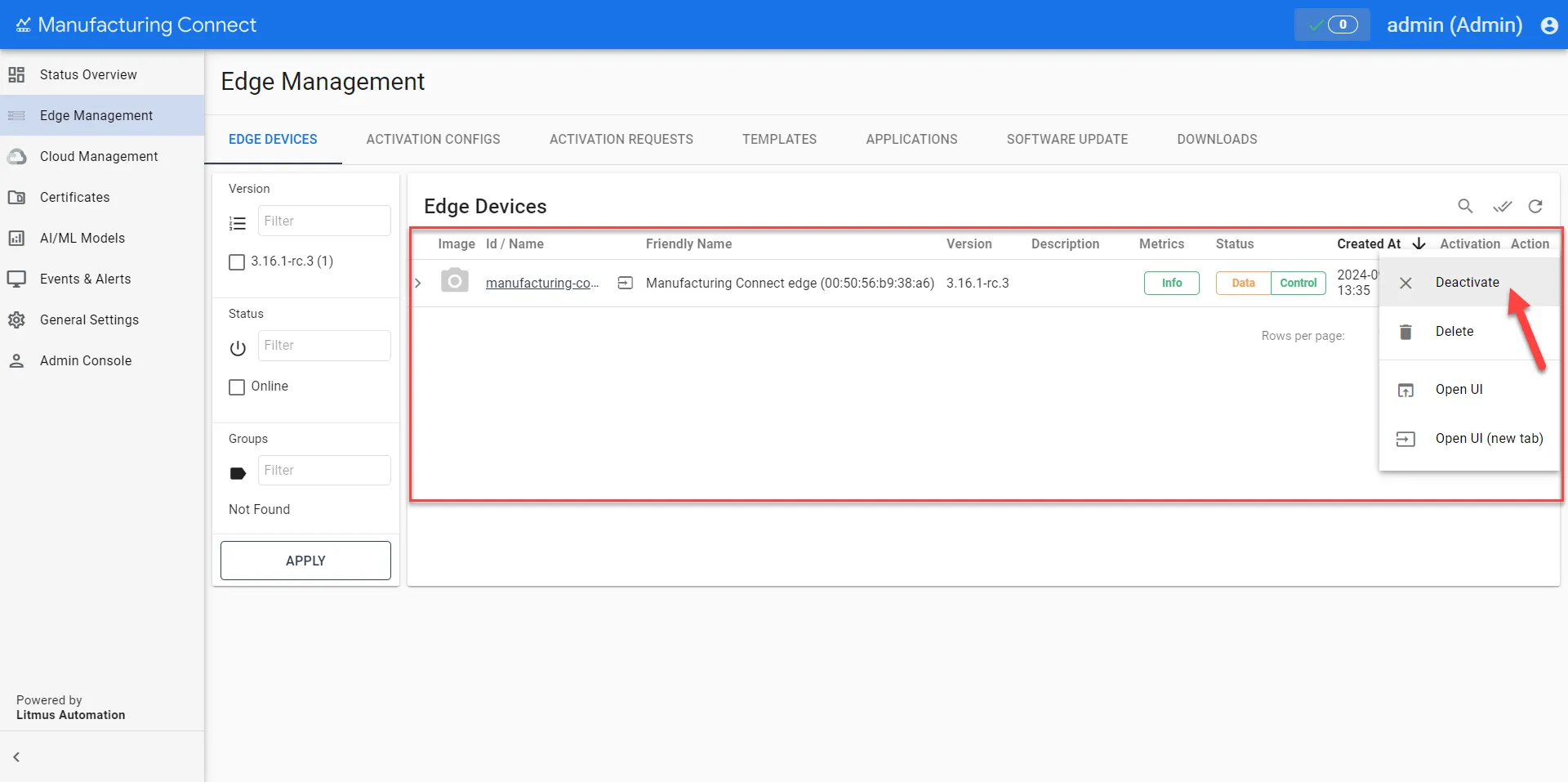1568x782 pixels.
Task: Click the Litmus Automation footer text
Action: point(71,715)
